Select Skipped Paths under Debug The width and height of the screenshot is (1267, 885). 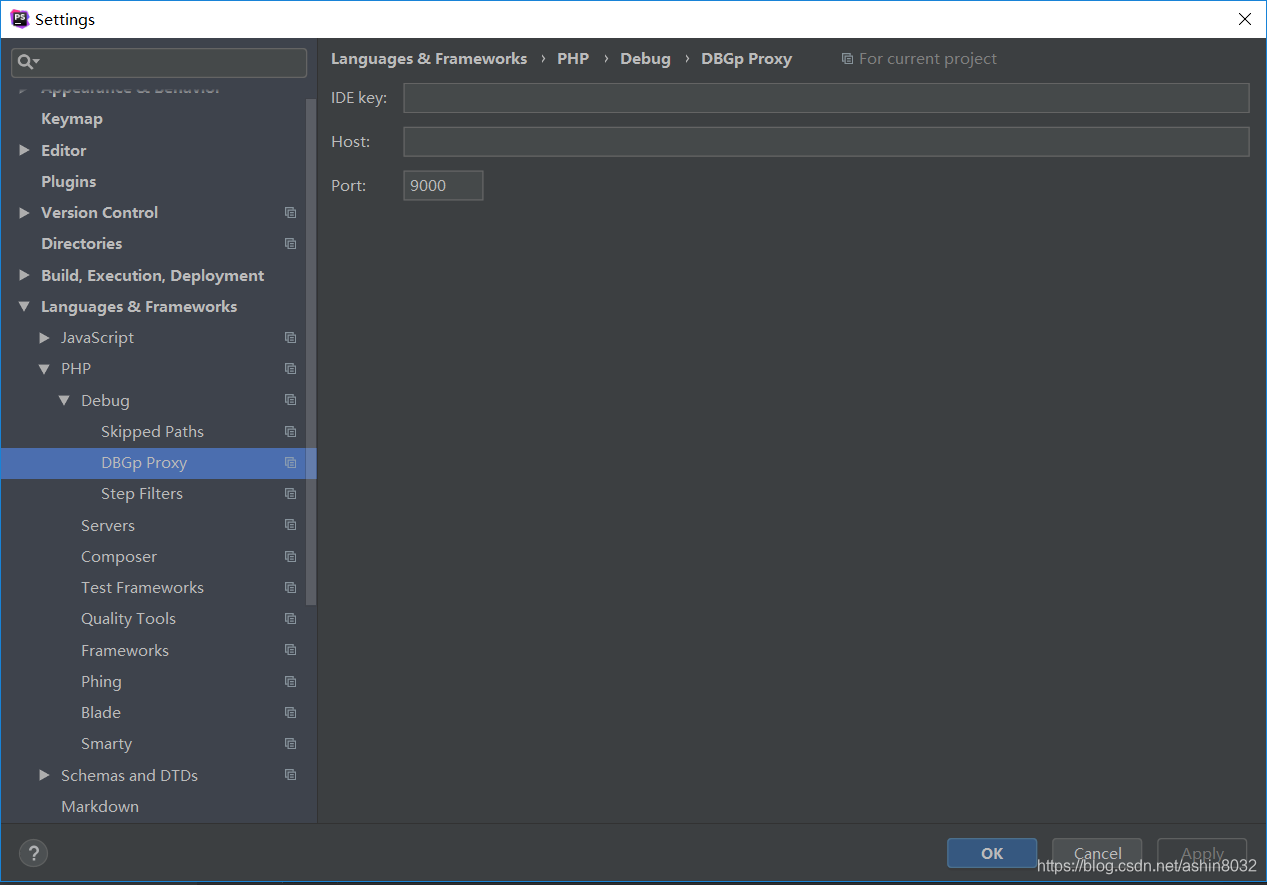(x=152, y=432)
